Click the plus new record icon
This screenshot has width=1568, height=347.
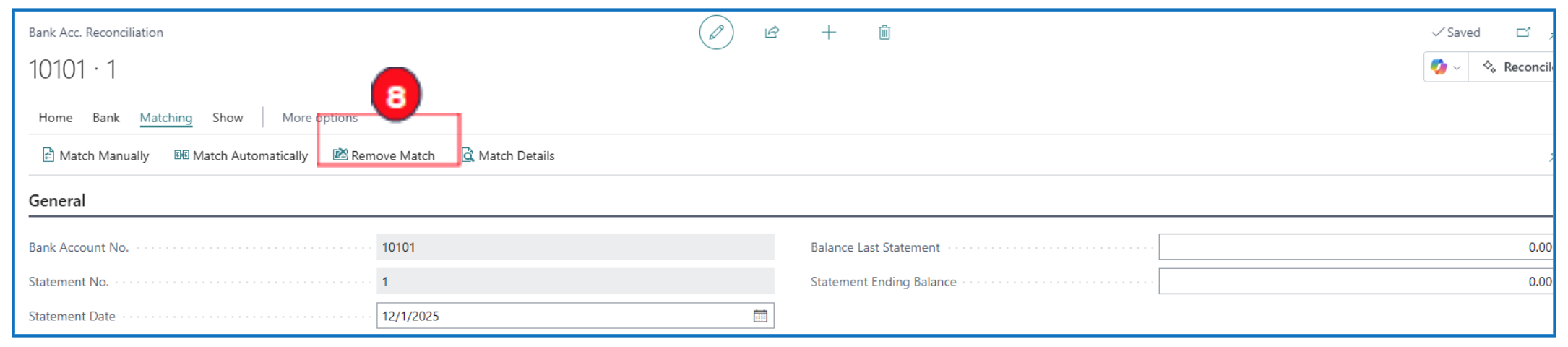click(829, 33)
